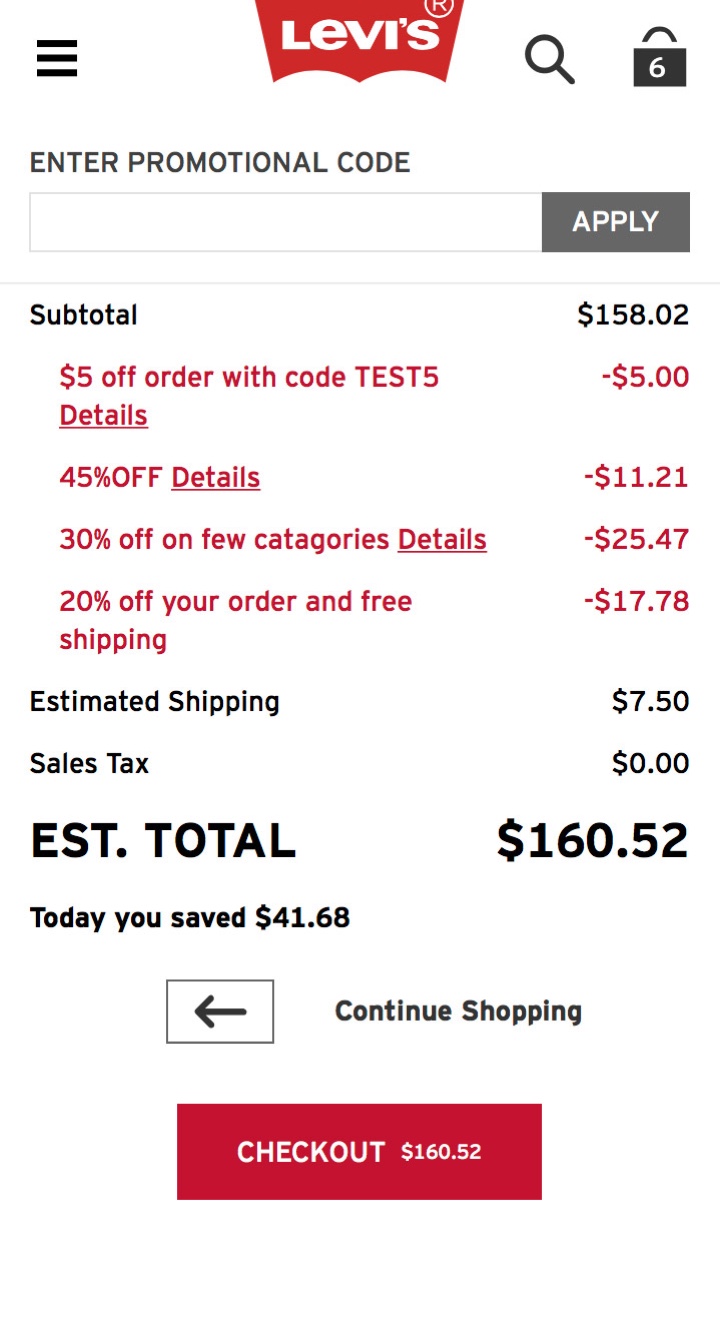View Details for the 45%OFF promotion
This screenshot has width=720, height=1334.
pos(216,477)
